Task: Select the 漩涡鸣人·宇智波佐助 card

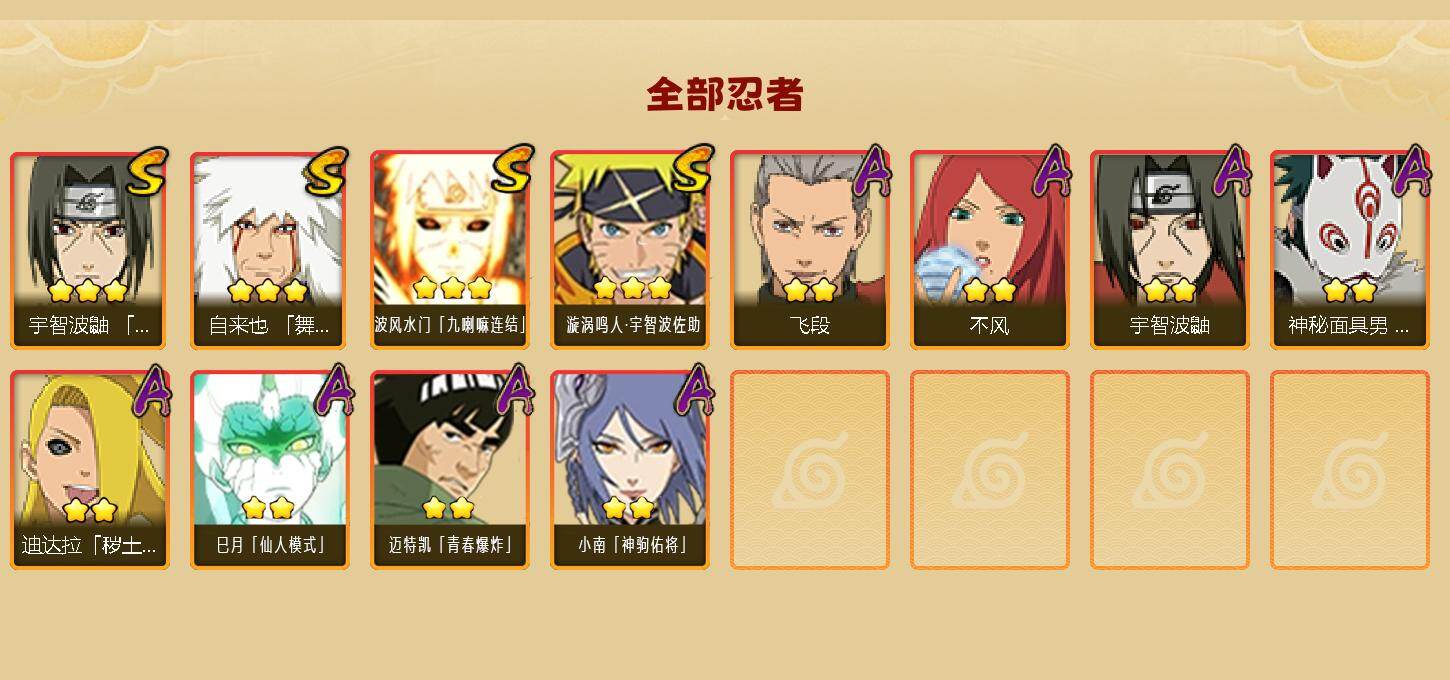Action: click(x=630, y=250)
